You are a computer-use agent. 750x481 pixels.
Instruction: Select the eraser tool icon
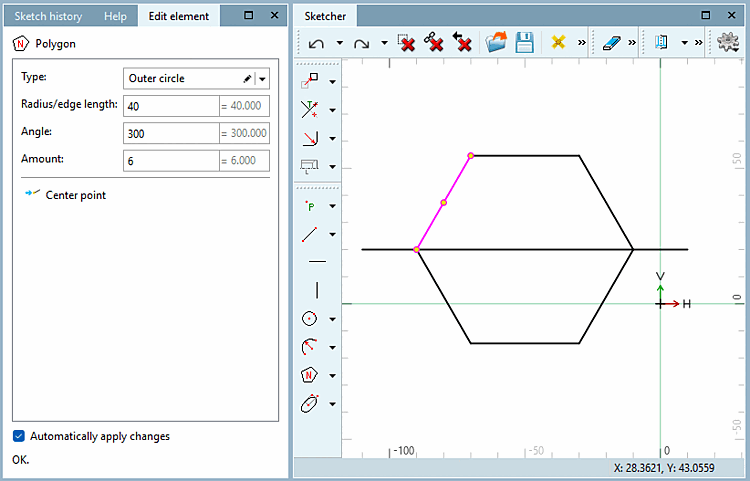coord(611,43)
